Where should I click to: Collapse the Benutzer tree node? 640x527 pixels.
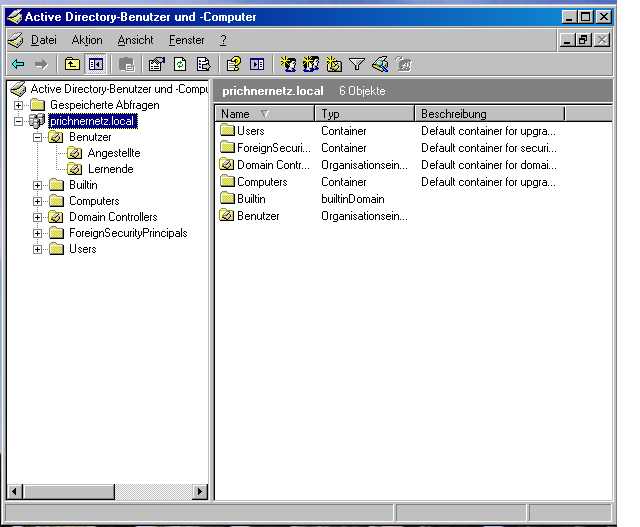tap(38, 137)
